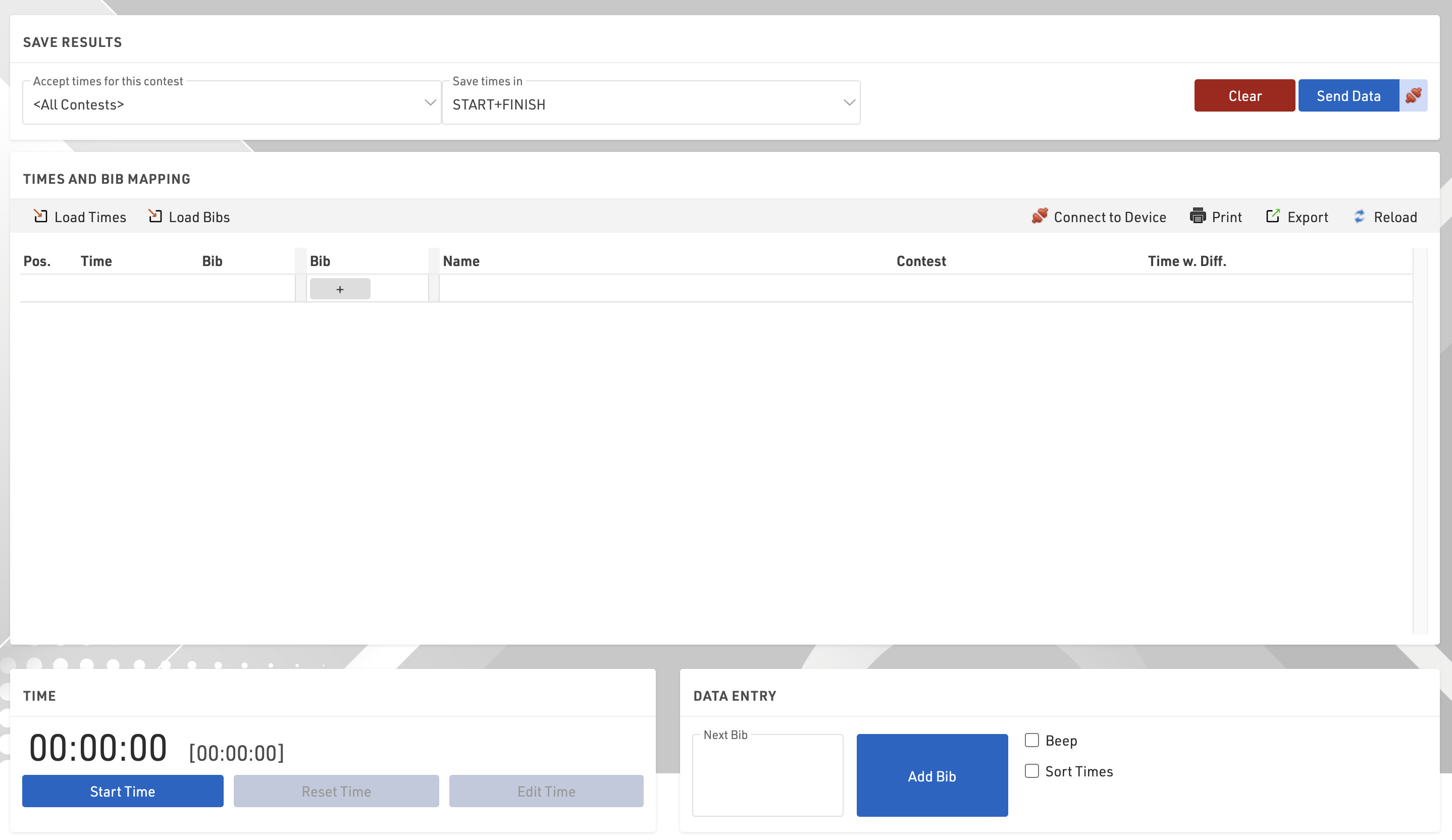Click the vertical scrollbar of the times table

(x=1419, y=441)
